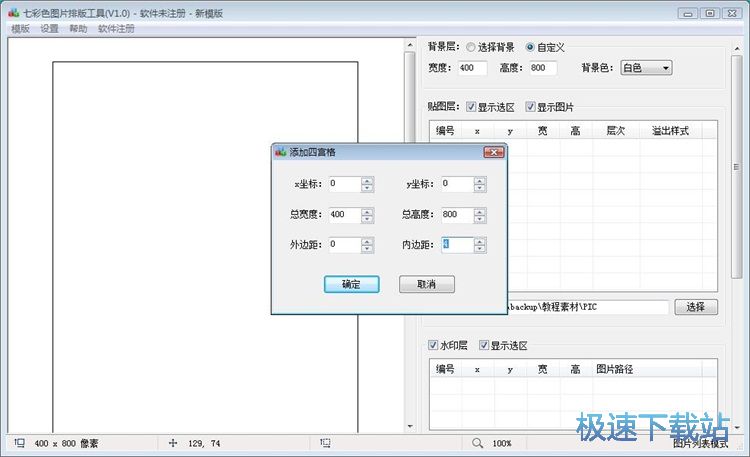This screenshot has width=750, height=457.
Task: Maximize the main window
Action: pos(710,13)
